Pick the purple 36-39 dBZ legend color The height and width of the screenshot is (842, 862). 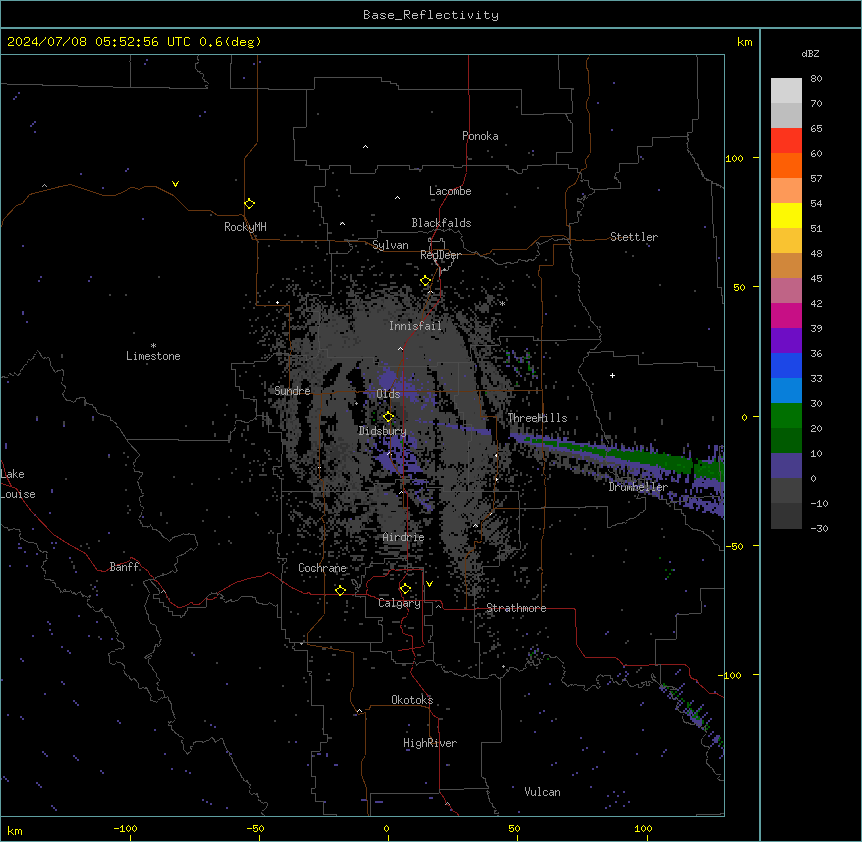pyautogui.click(x=786, y=340)
